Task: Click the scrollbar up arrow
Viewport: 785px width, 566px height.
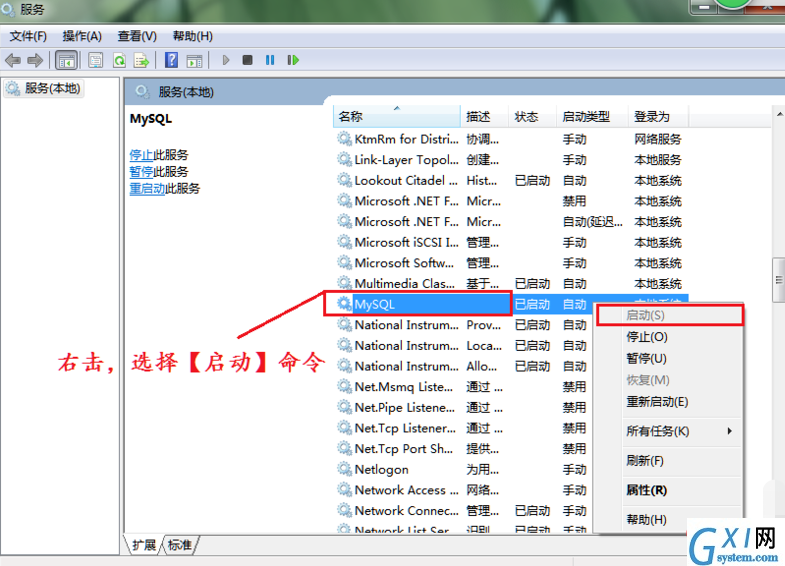Action: click(779, 115)
